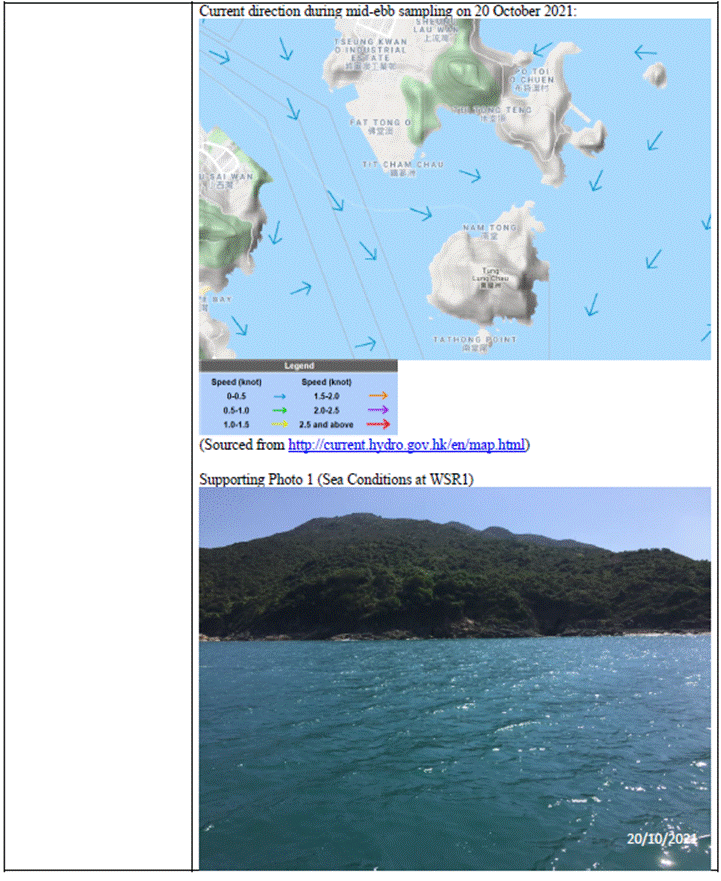Open the current.hydro.gov.hk map link
The image size is (721, 881).
coord(408,445)
